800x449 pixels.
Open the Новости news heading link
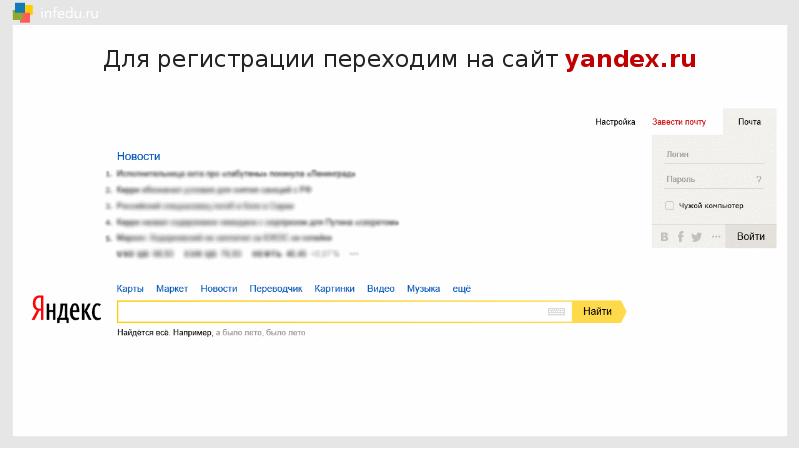point(138,156)
